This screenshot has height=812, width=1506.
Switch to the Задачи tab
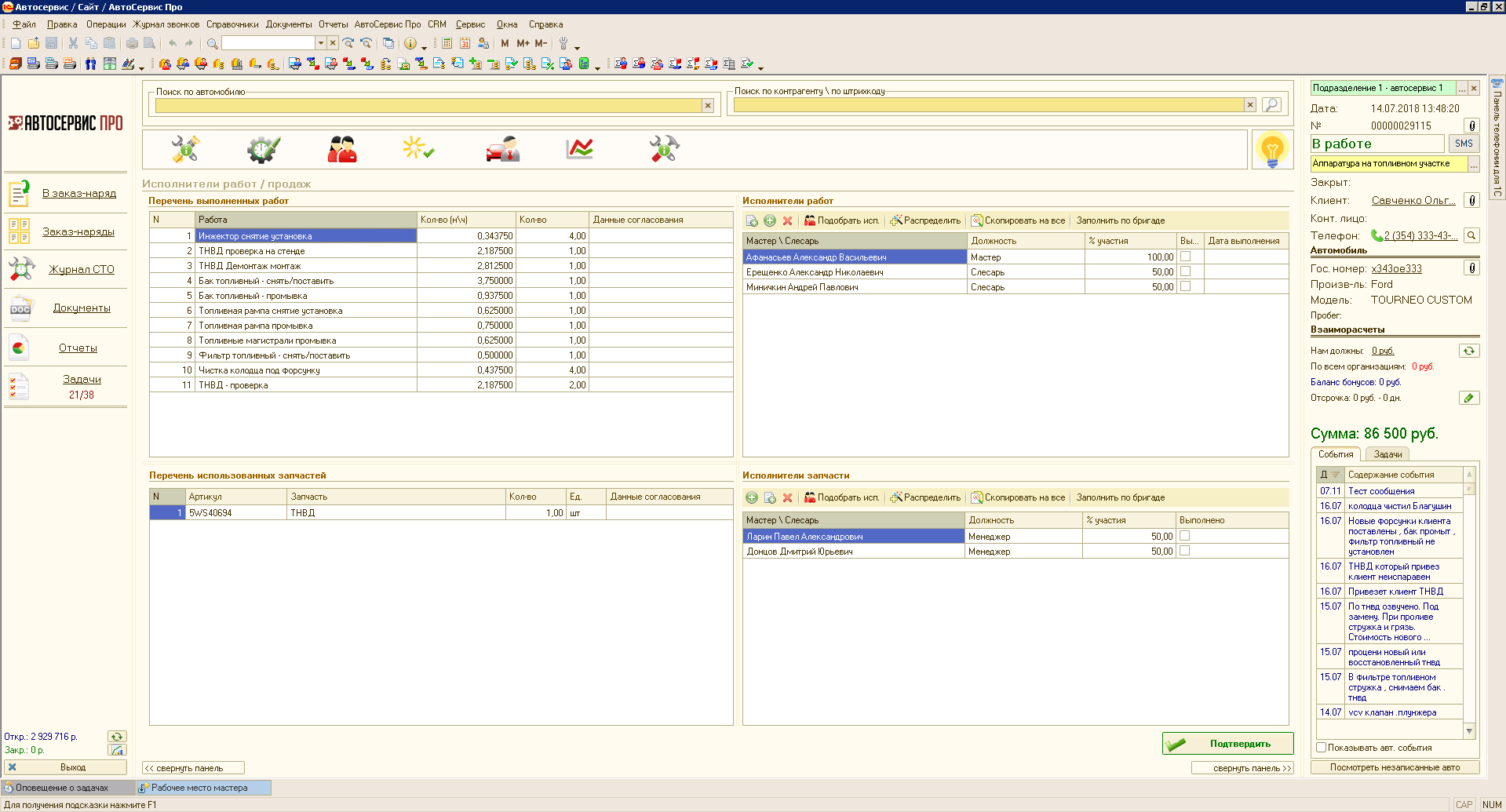click(1387, 454)
